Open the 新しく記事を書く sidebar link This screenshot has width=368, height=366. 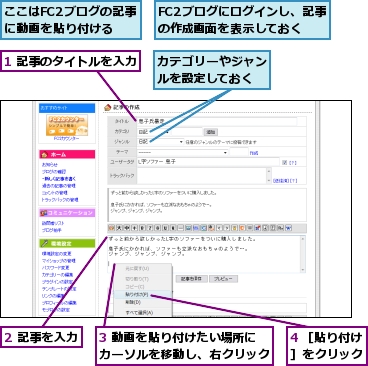(59, 179)
